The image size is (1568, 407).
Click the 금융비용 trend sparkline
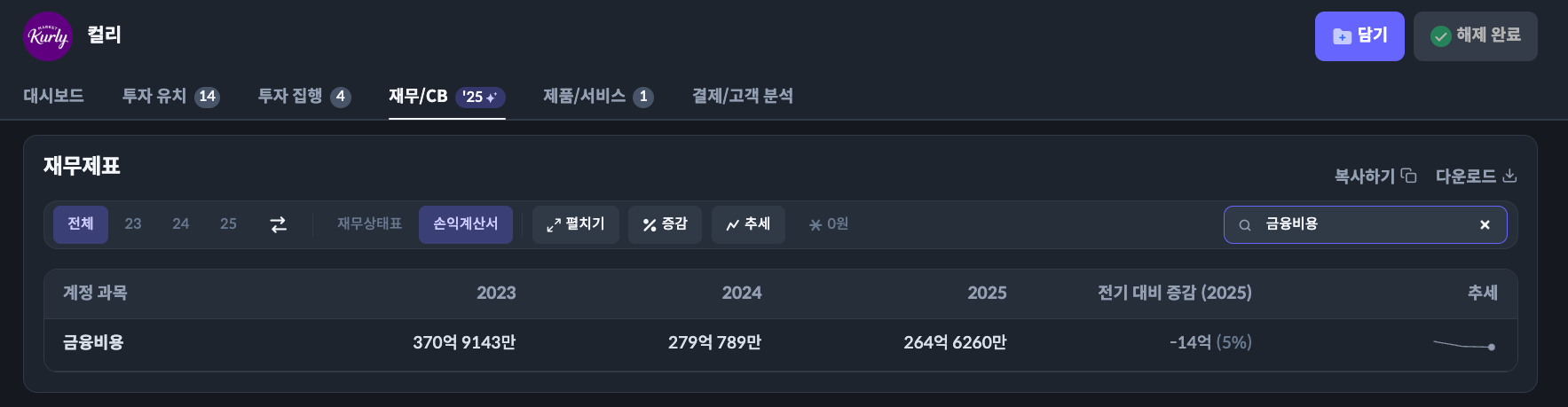pos(1464,345)
